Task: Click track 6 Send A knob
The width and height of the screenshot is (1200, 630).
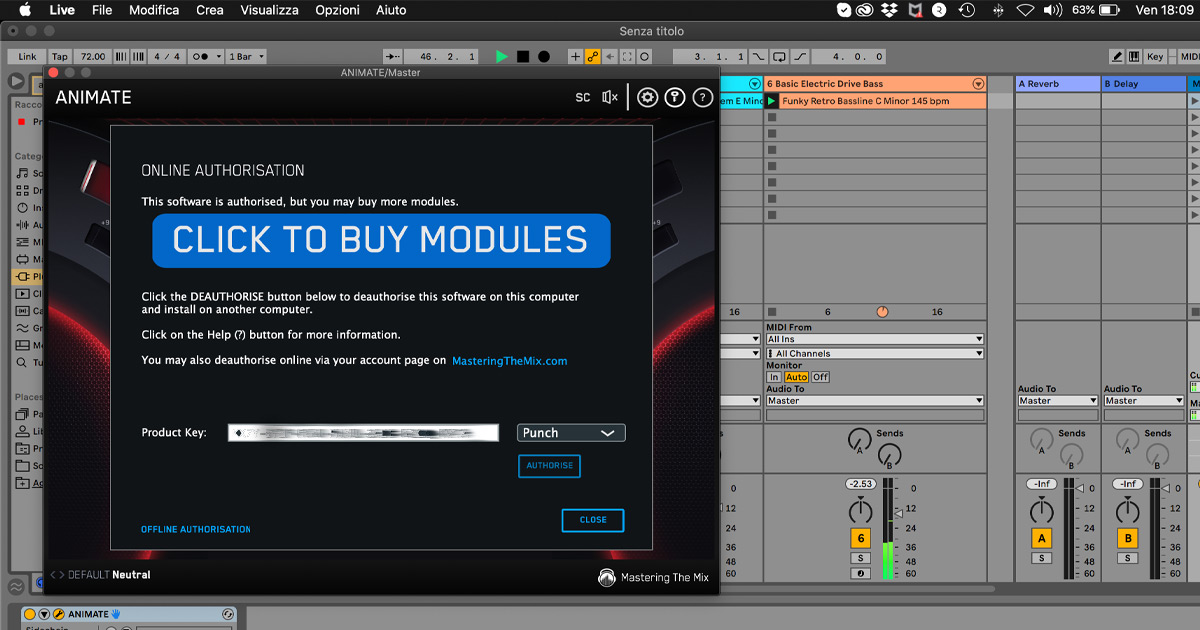Action: 860,439
